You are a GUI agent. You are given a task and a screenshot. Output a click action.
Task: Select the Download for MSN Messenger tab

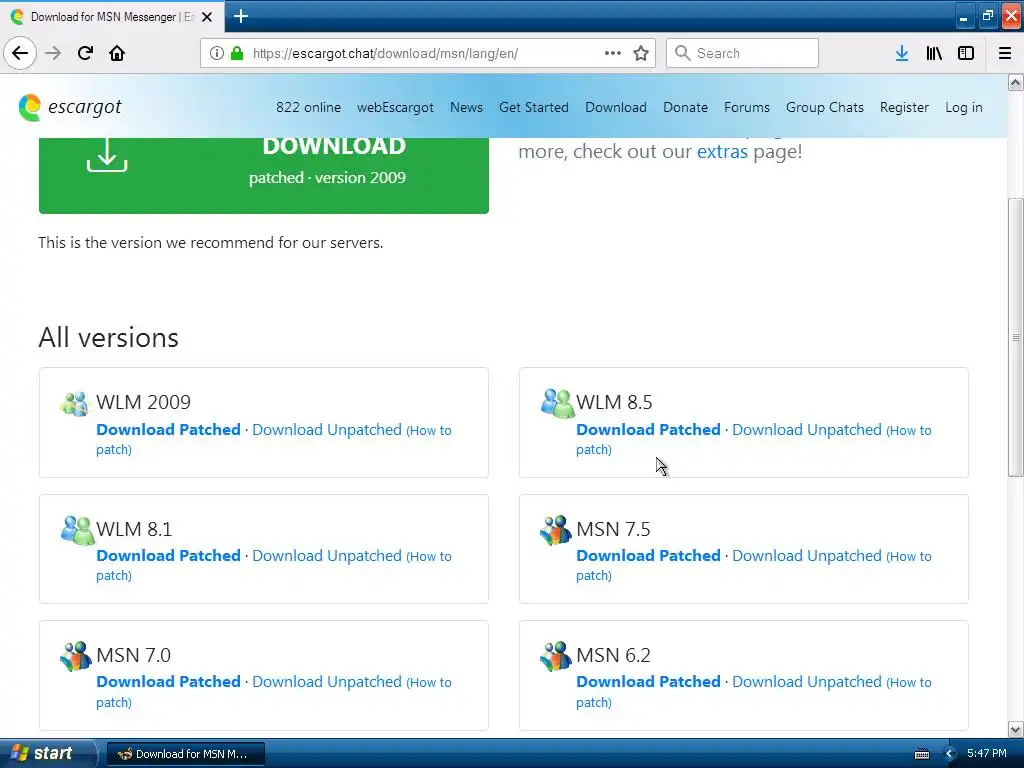112,16
